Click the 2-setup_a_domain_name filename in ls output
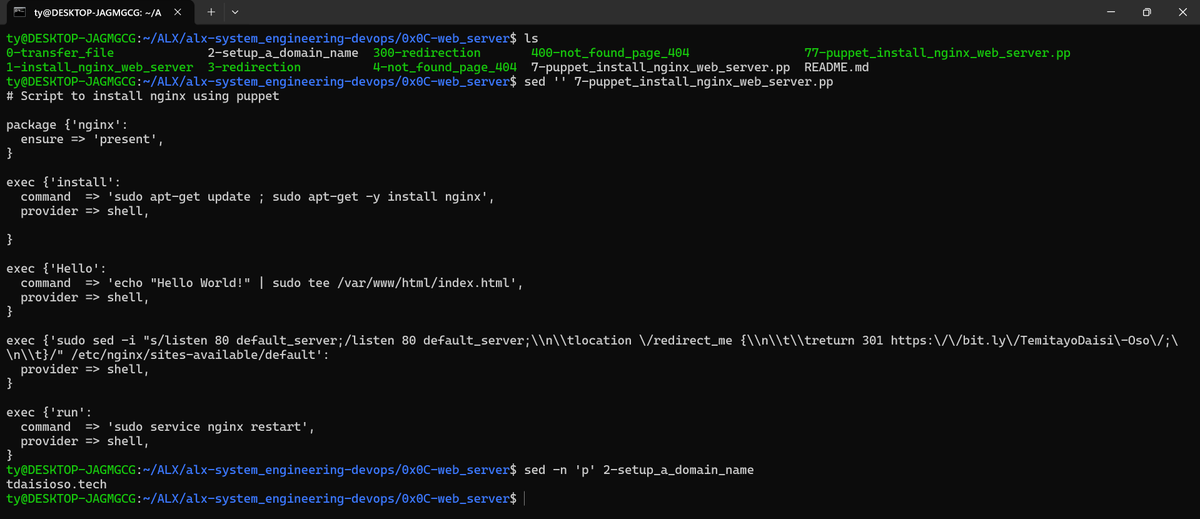 pyautogui.click(x=283, y=52)
